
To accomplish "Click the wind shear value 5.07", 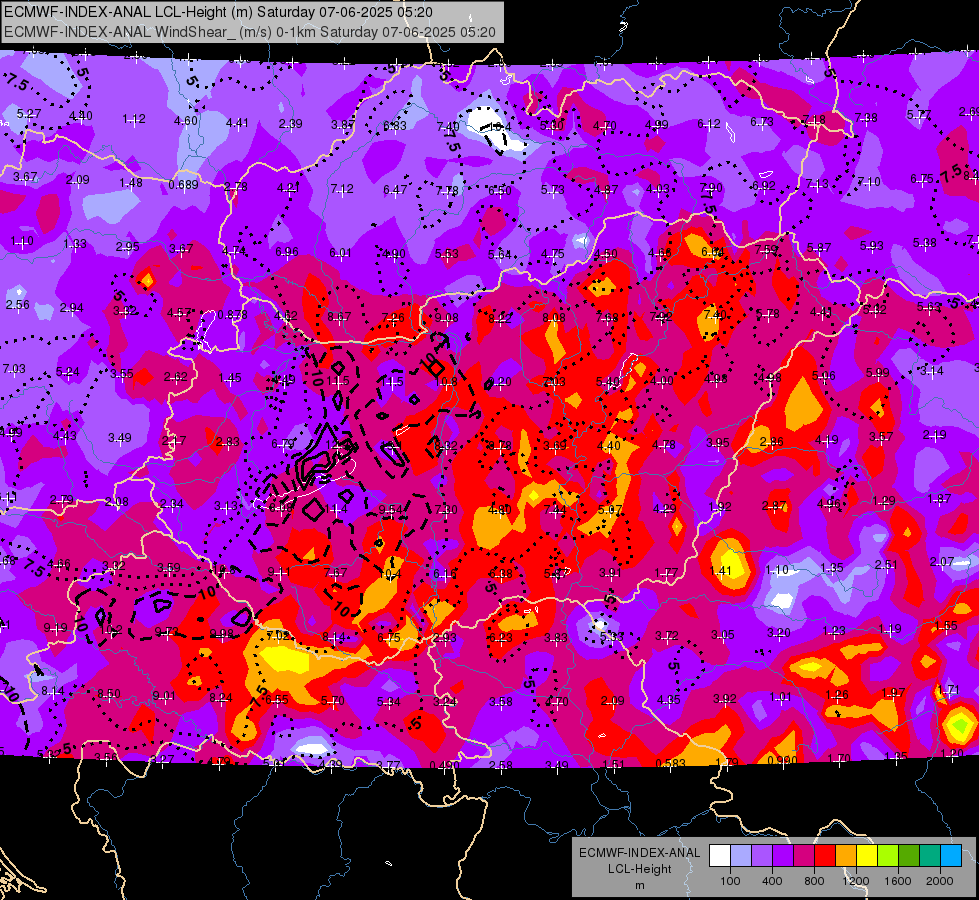I will click(x=609, y=510).
